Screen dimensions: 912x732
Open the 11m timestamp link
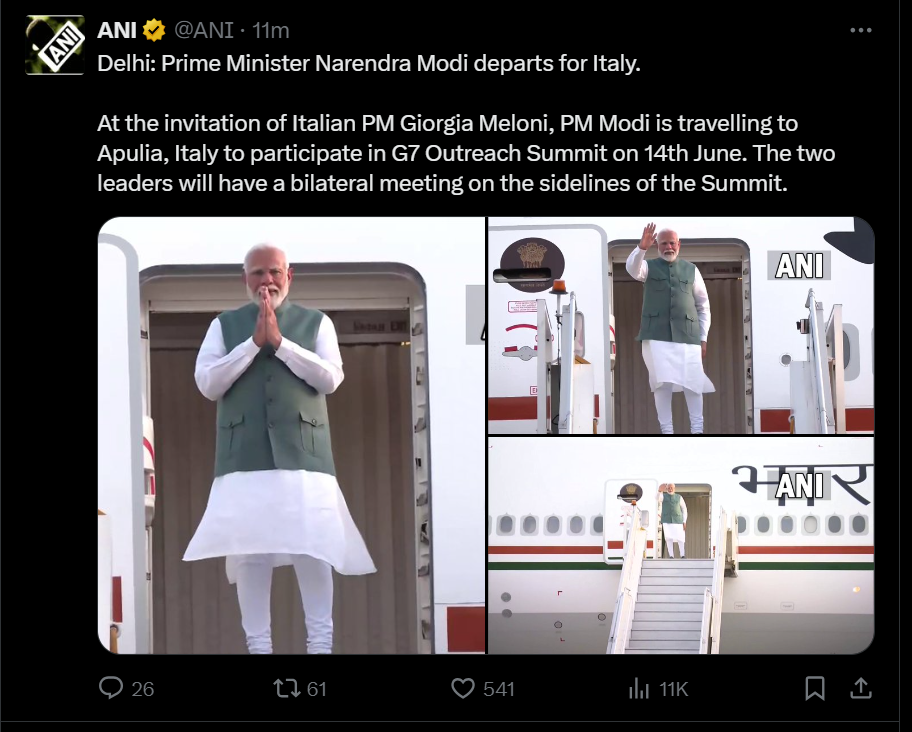(x=271, y=31)
